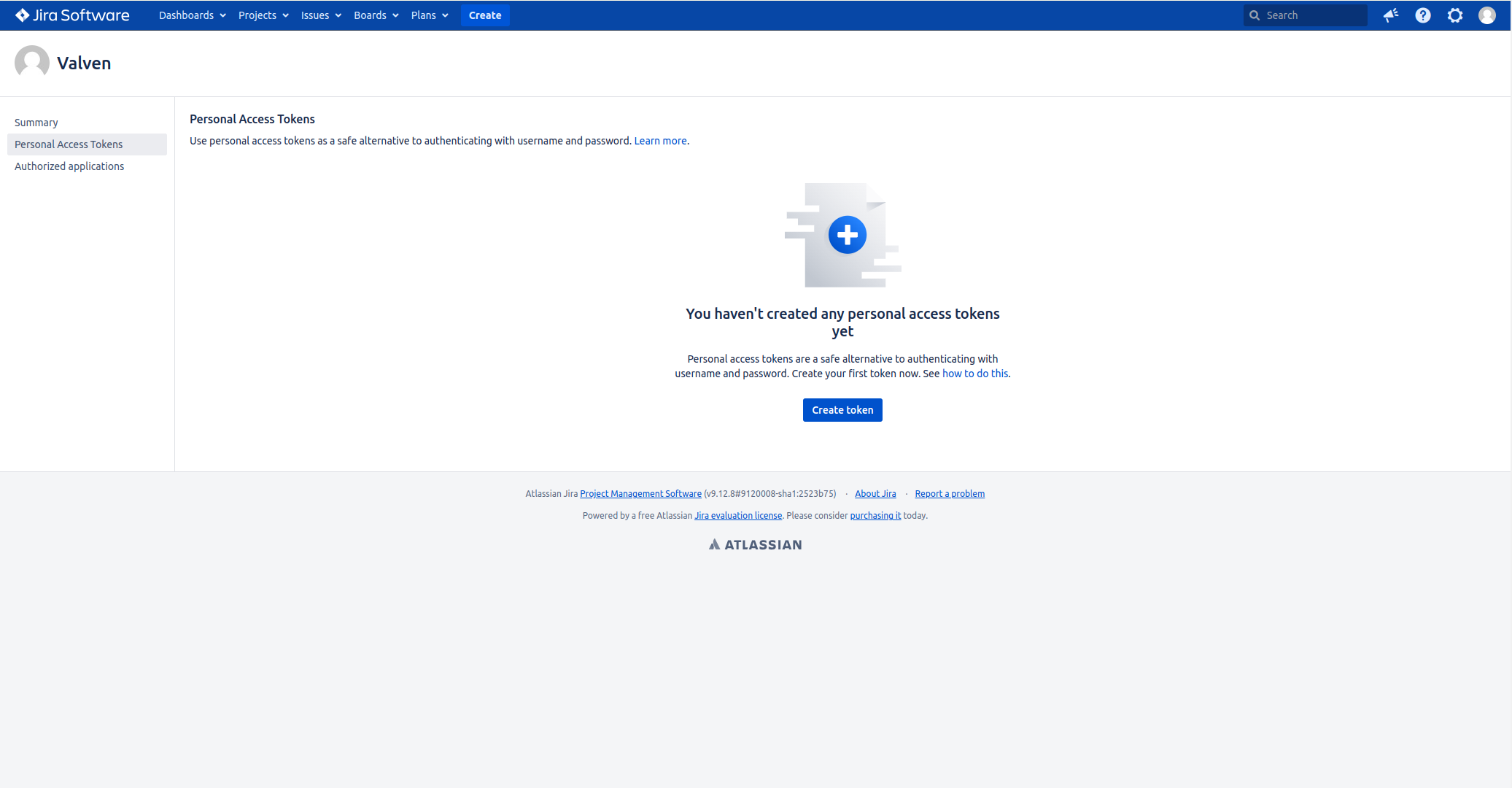
Task: Follow the Learn more link
Action: click(x=660, y=141)
